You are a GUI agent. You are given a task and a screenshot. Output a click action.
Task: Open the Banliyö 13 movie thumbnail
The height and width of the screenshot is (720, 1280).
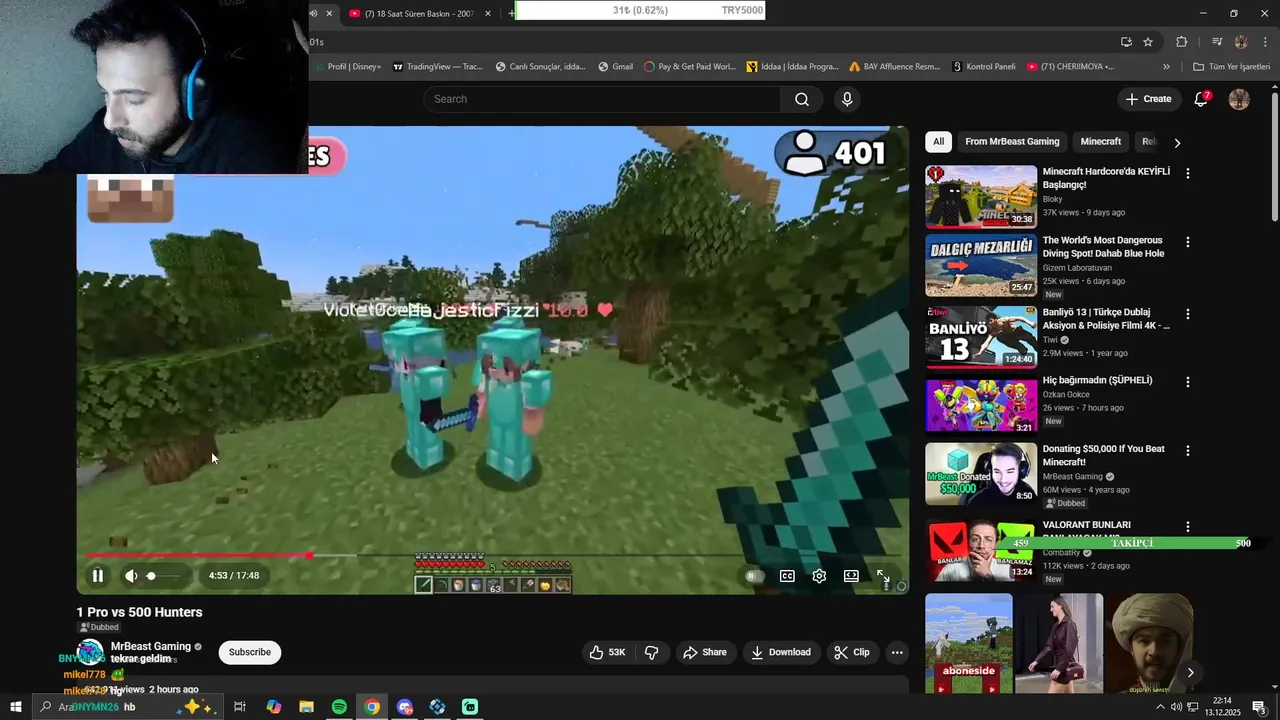981,337
